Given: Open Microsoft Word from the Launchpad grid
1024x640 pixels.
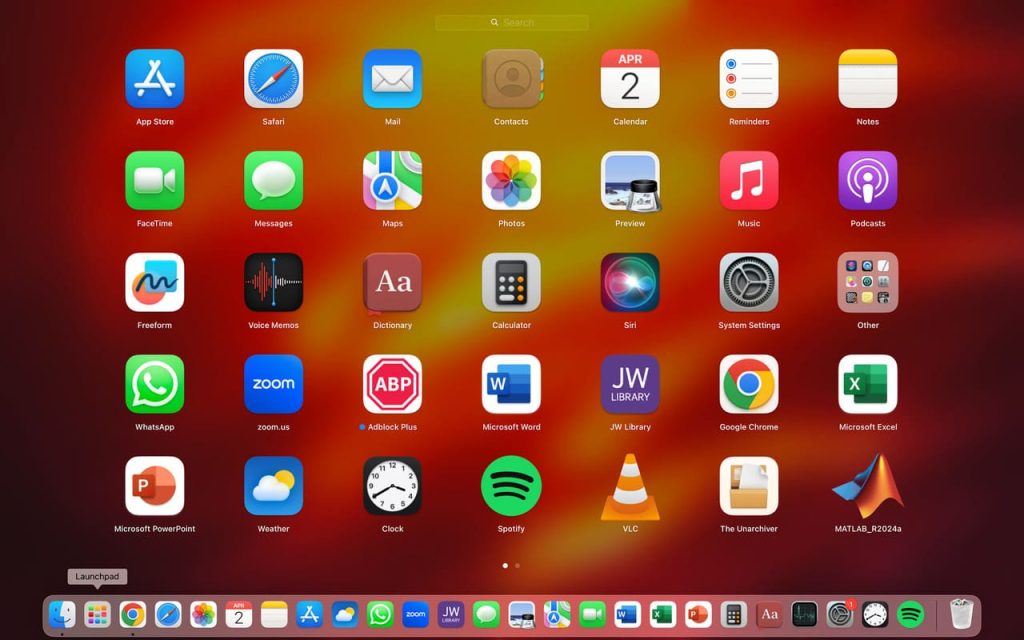Looking at the screenshot, I should (511, 384).
